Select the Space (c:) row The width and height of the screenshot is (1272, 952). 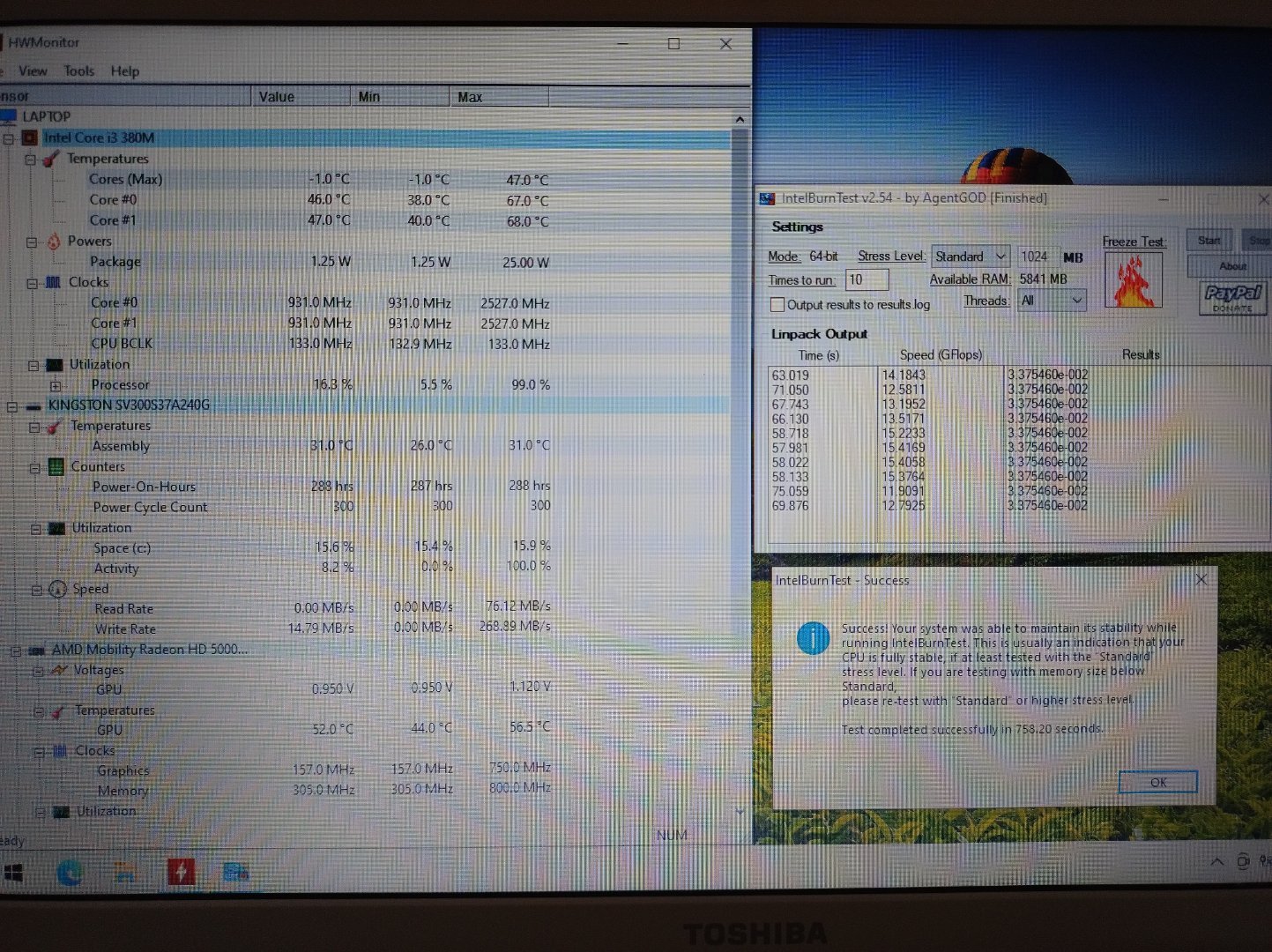tap(366, 547)
